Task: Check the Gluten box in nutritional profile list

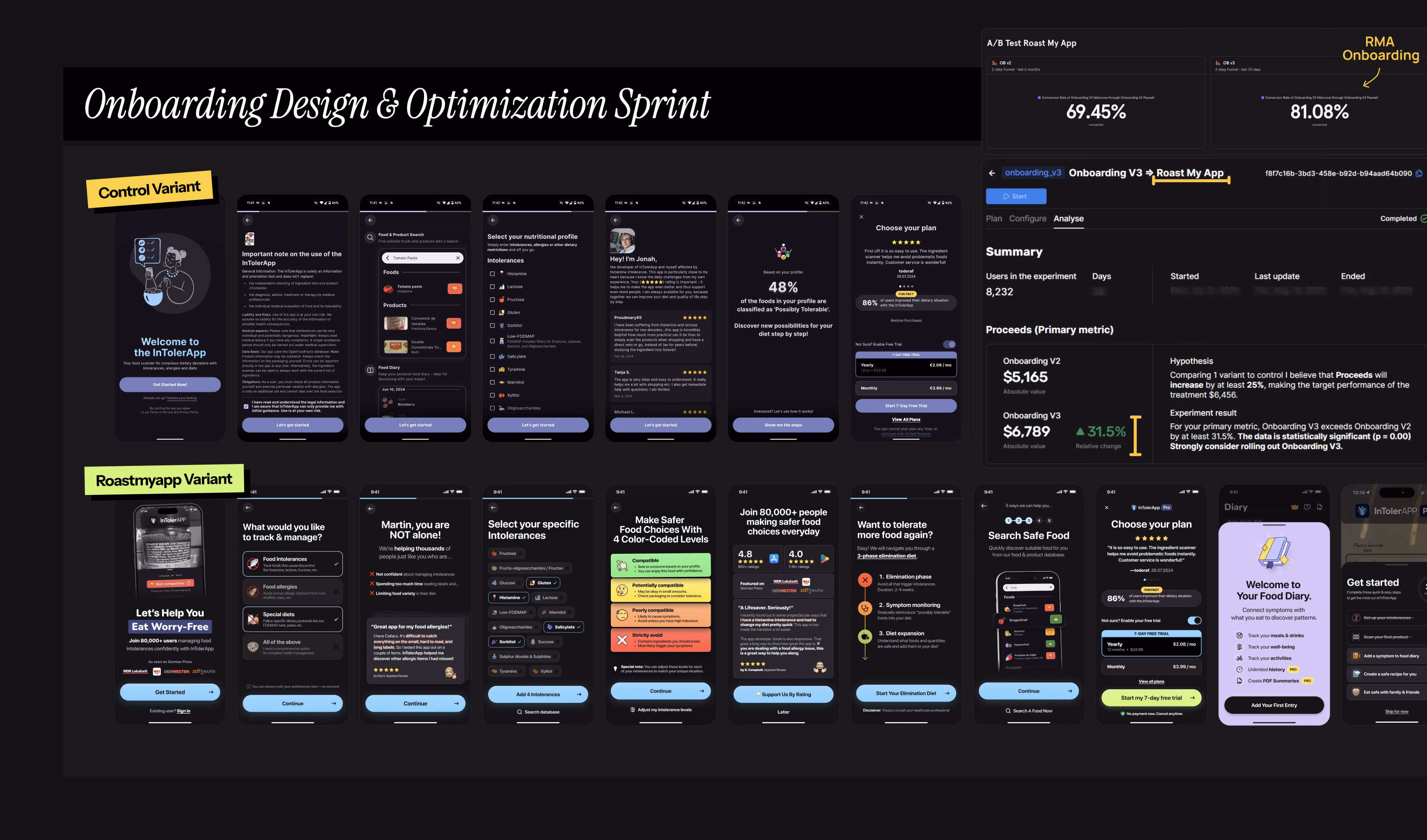Action: pyautogui.click(x=492, y=312)
